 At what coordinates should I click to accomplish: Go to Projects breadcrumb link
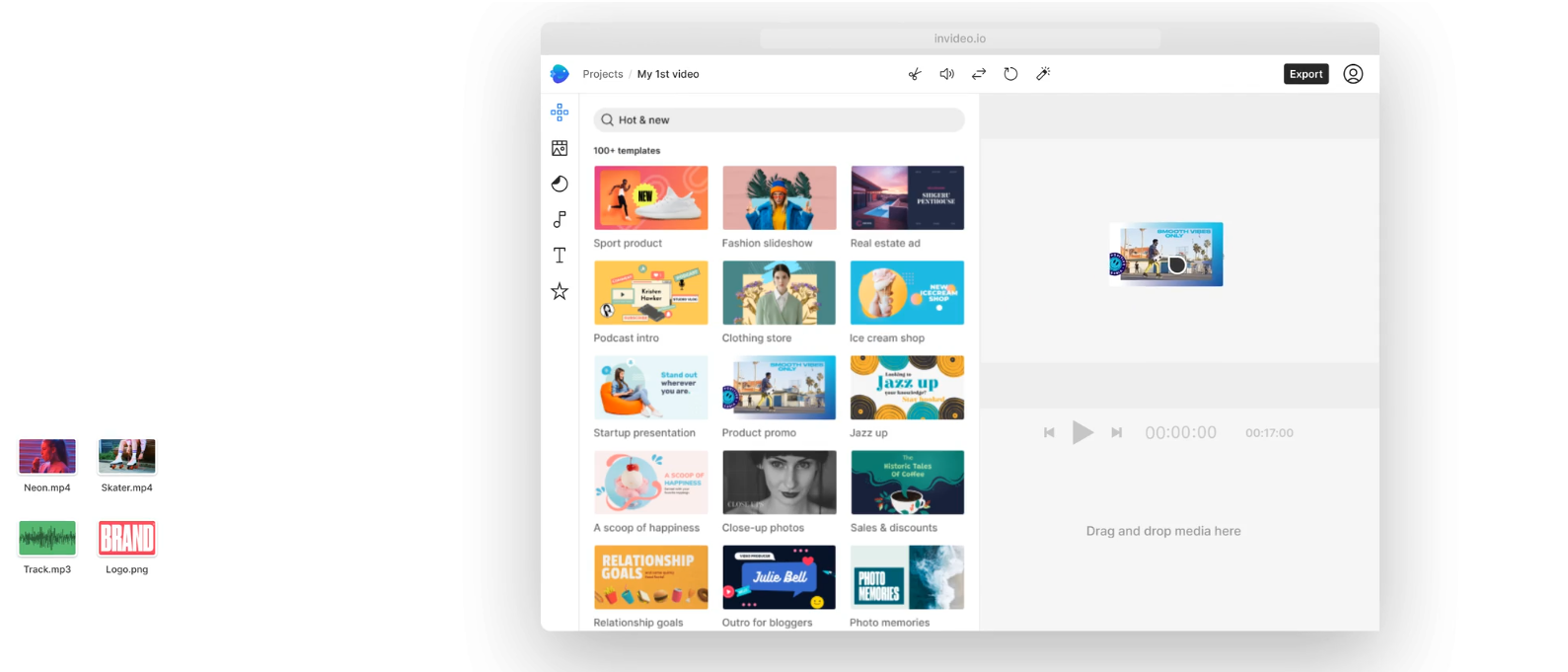point(602,74)
